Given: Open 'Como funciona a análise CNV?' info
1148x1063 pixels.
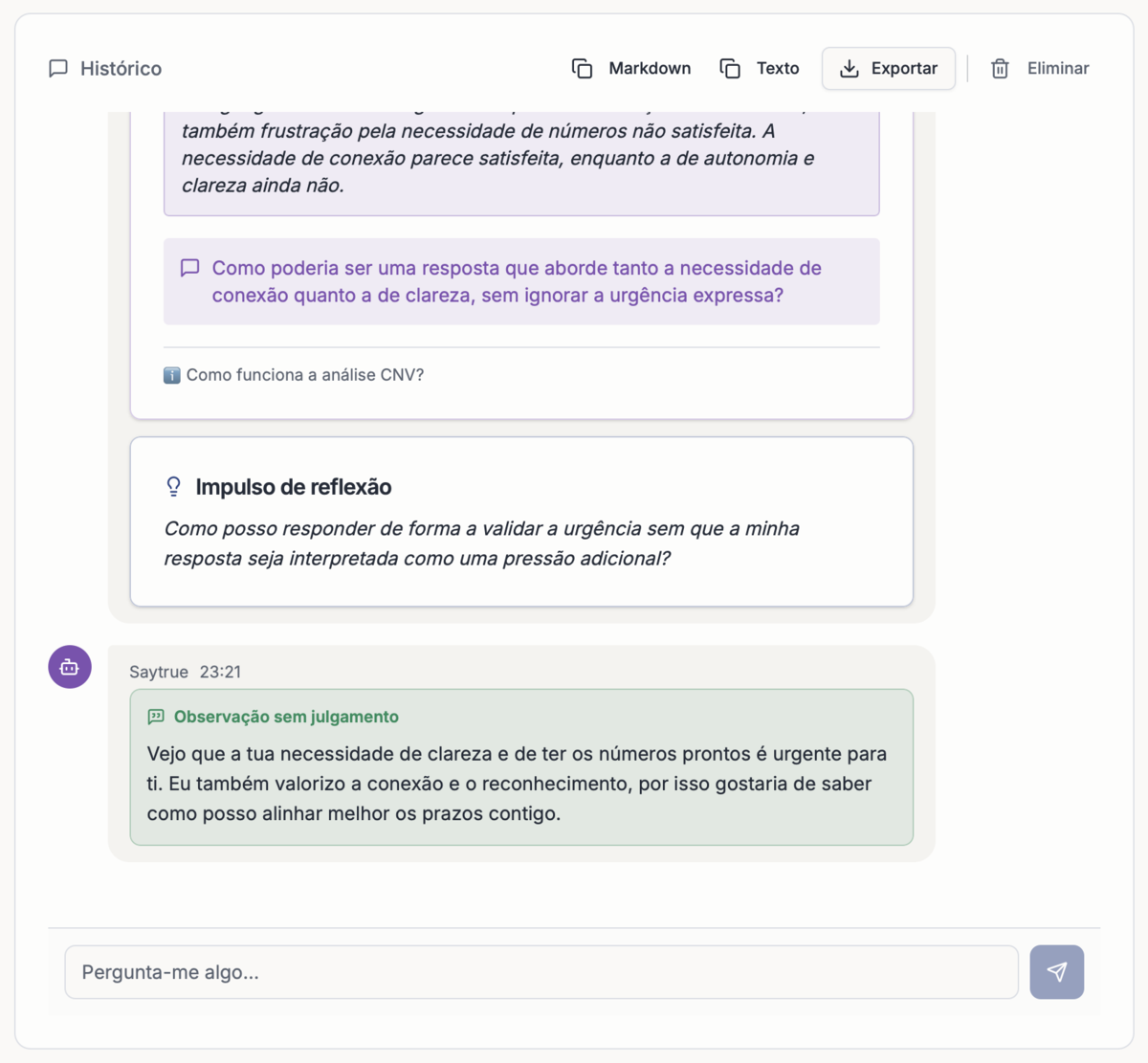Looking at the screenshot, I should click(294, 375).
